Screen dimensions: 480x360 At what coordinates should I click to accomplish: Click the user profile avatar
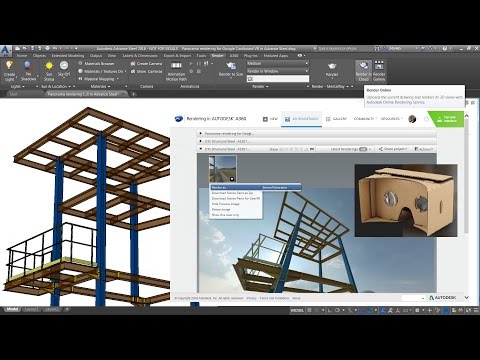coord(412,119)
